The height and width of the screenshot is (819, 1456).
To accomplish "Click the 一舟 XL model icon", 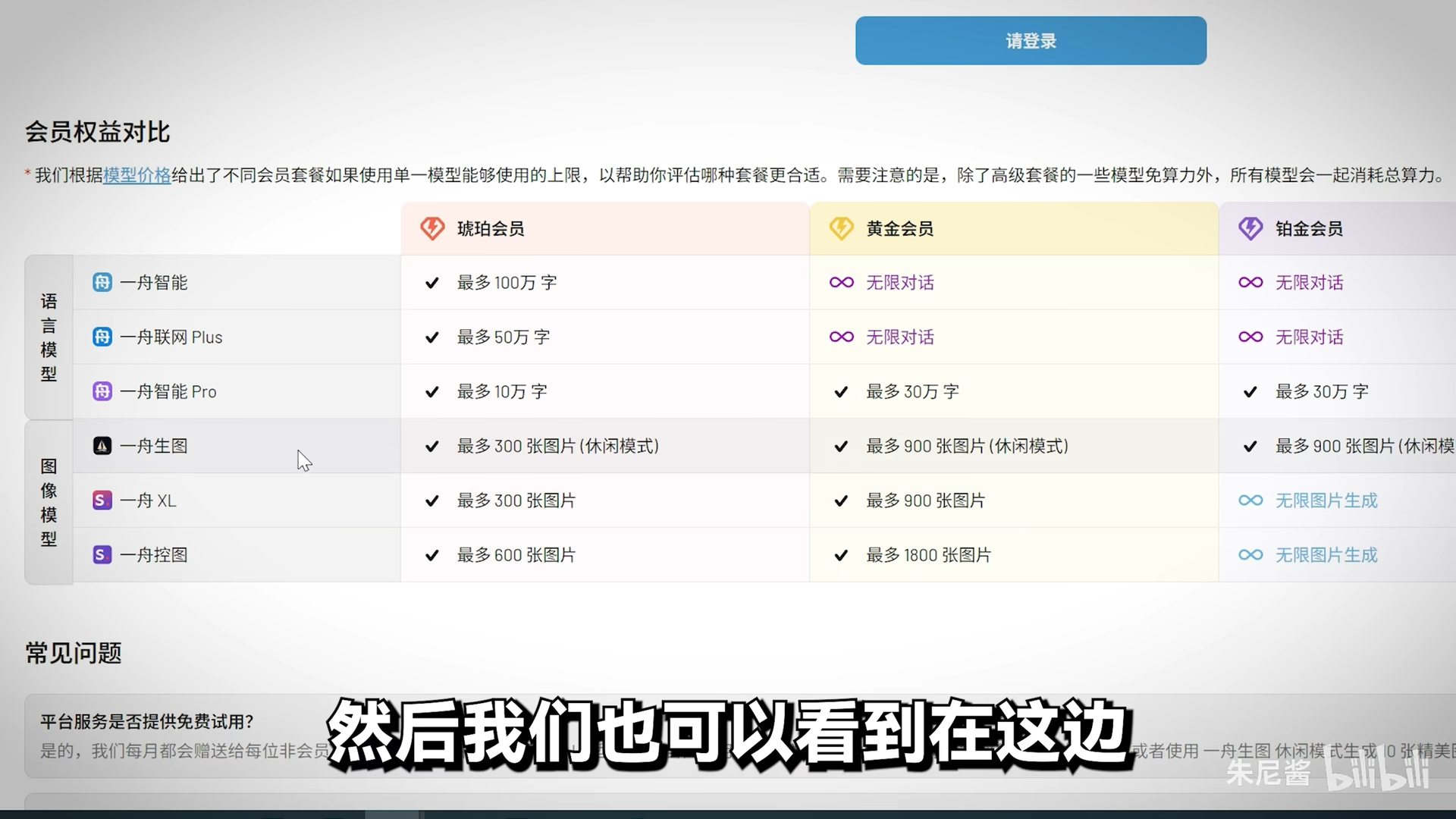I will [x=102, y=500].
